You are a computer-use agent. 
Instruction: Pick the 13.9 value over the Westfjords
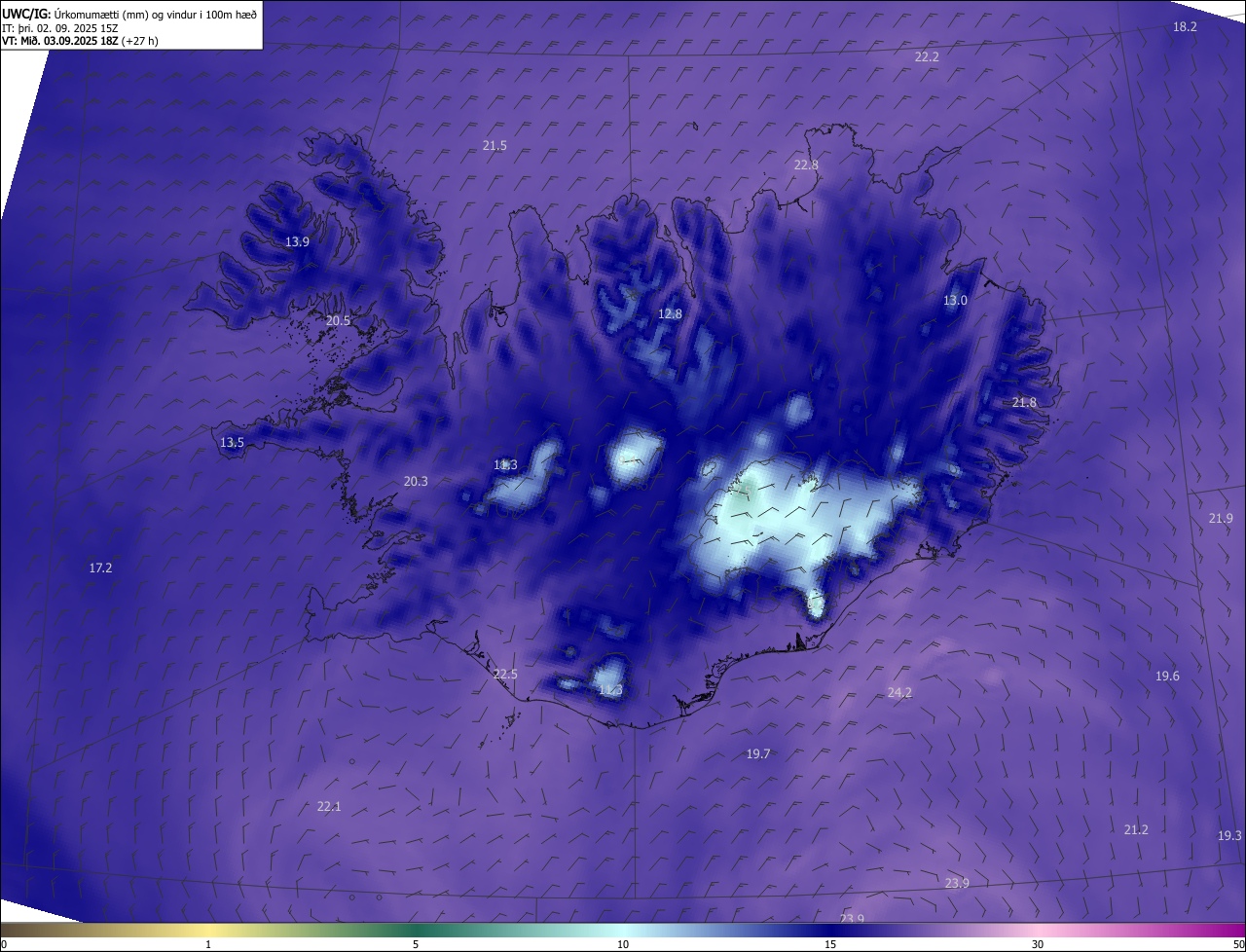(x=297, y=242)
